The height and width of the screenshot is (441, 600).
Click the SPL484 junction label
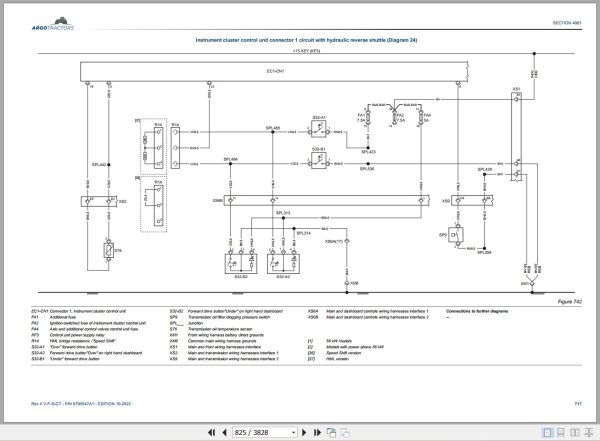[231, 159]
